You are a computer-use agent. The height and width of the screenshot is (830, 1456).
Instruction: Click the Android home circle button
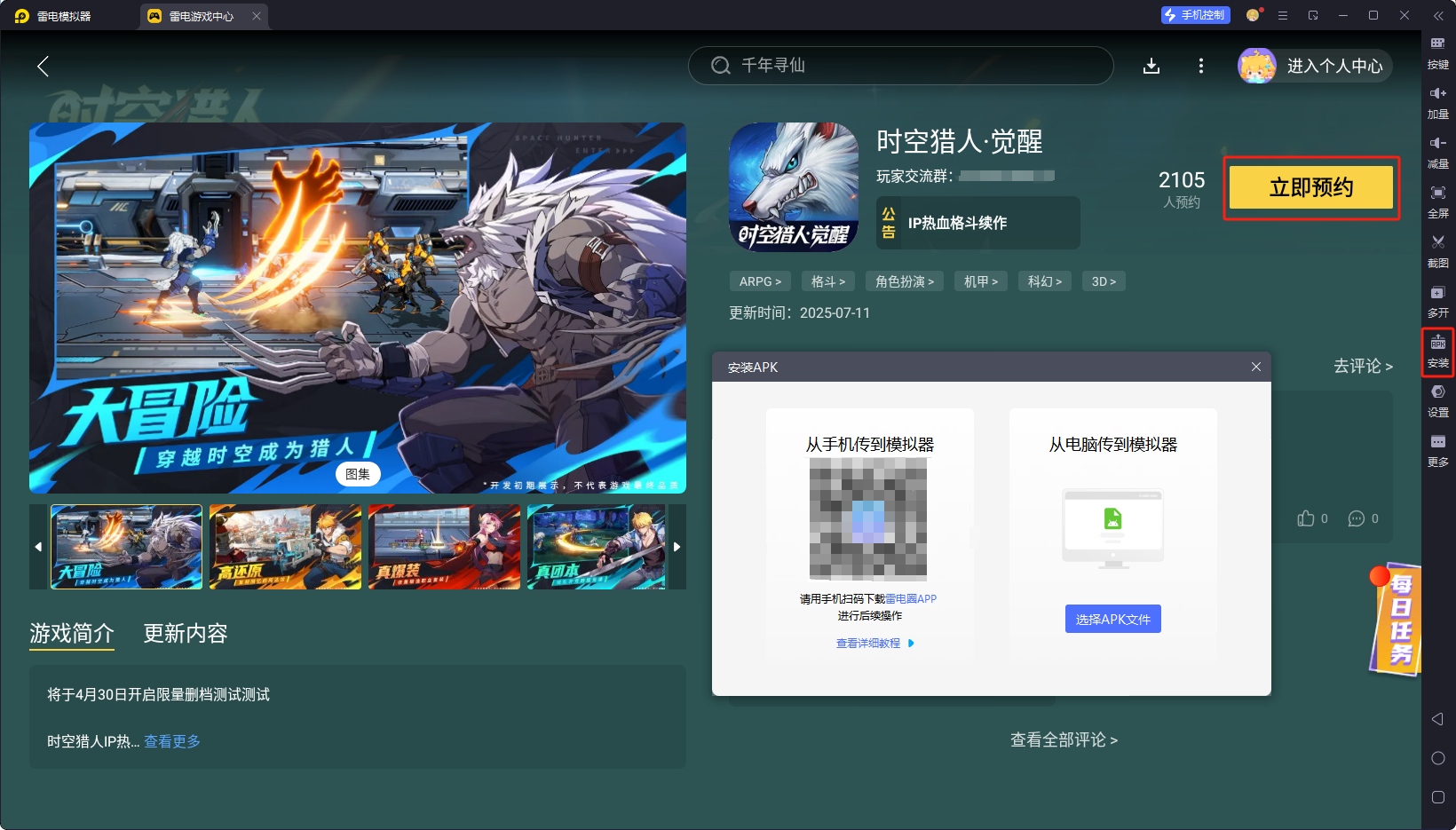point(1438,758)
